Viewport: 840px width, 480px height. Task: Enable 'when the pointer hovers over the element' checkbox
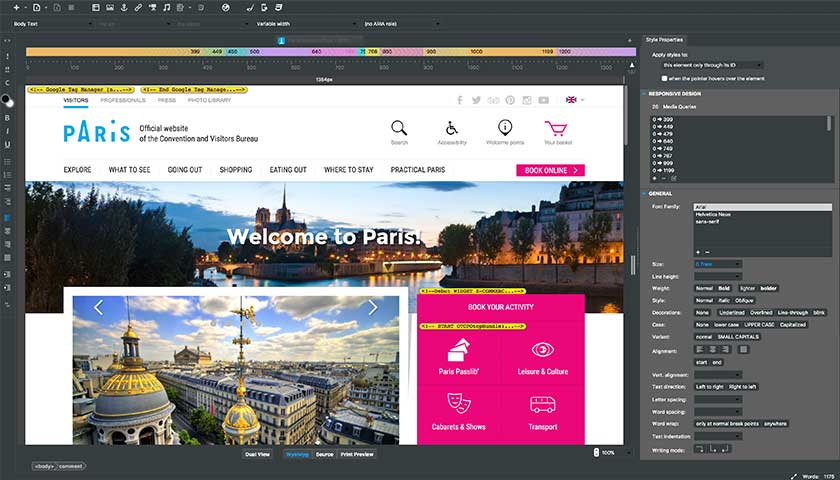tap(665, 78)
